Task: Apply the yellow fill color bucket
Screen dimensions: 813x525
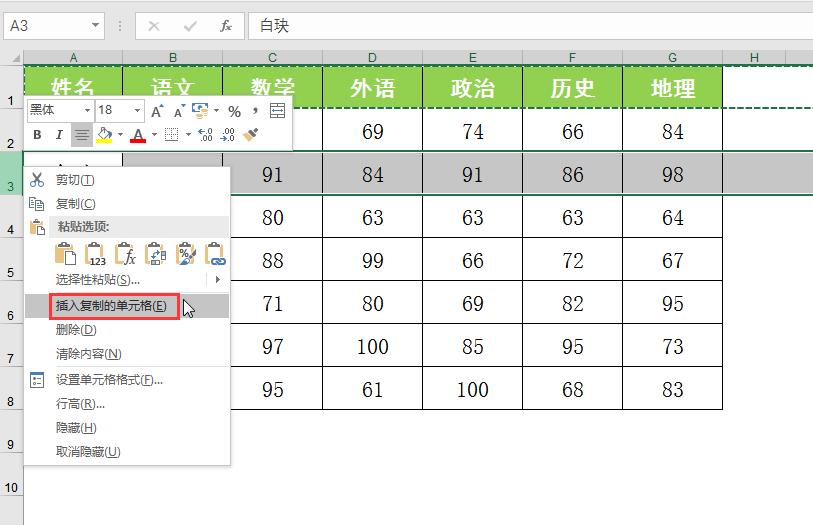Action: pos(104,135)
